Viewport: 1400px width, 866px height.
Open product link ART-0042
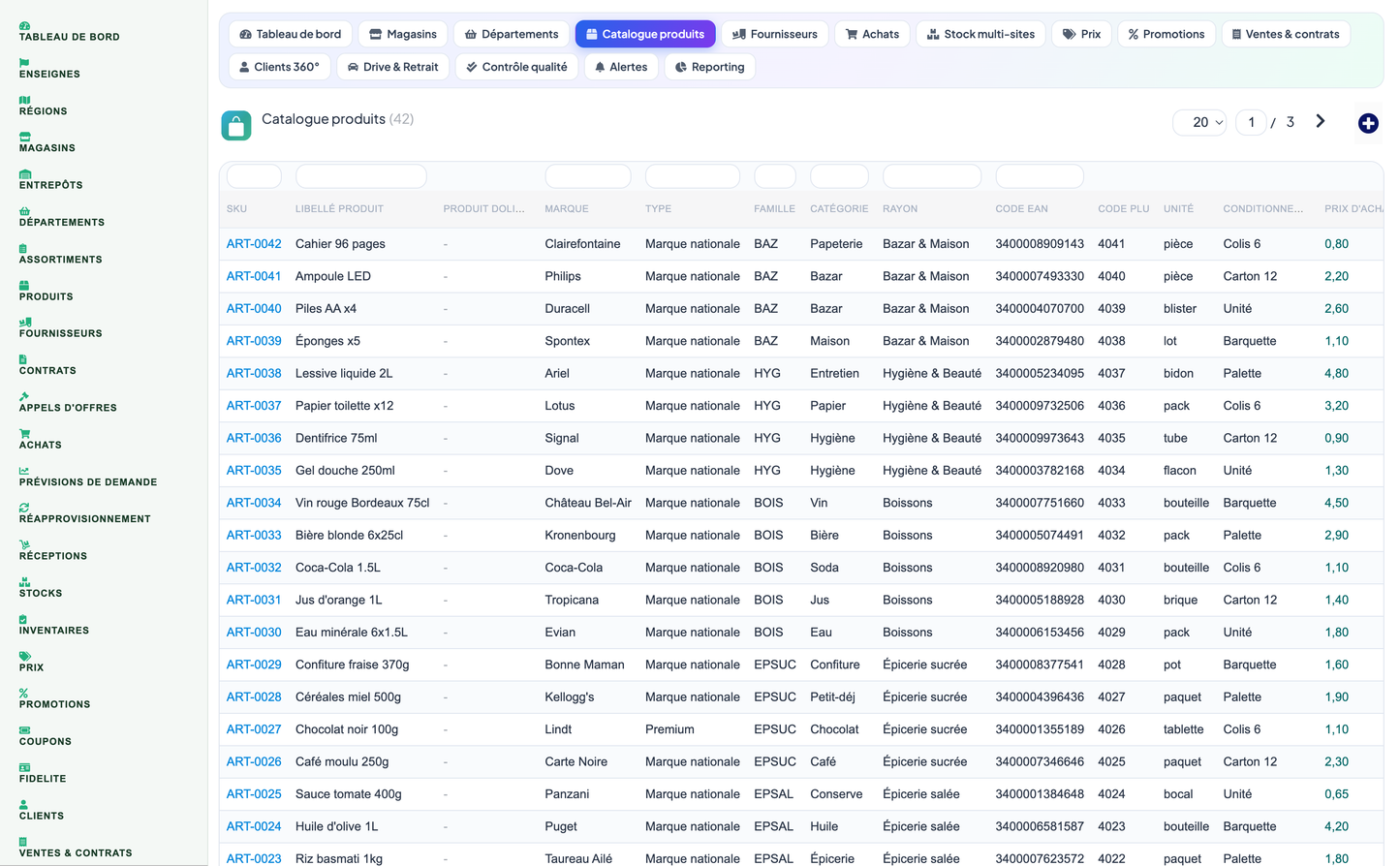pos(254,244)
